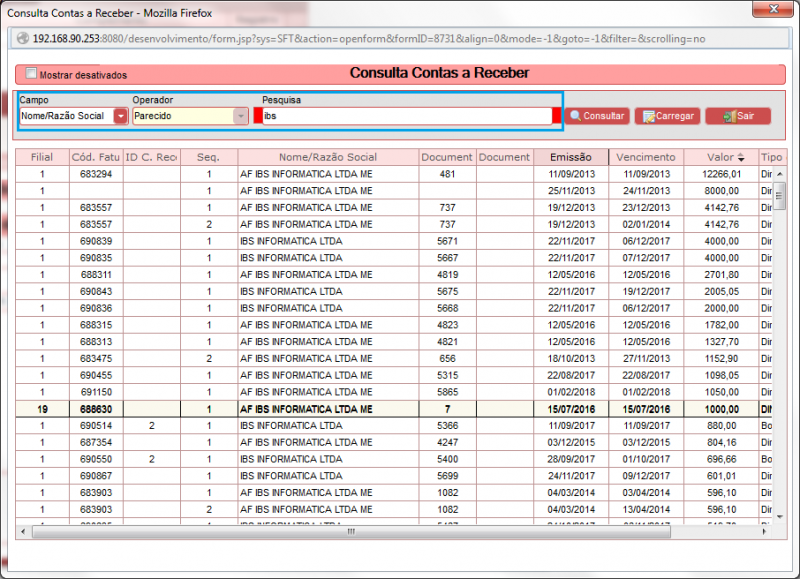Click vencimento 03/04/2014 cell
This screenshot has height=579, width=800.
[x=646, y=493]
